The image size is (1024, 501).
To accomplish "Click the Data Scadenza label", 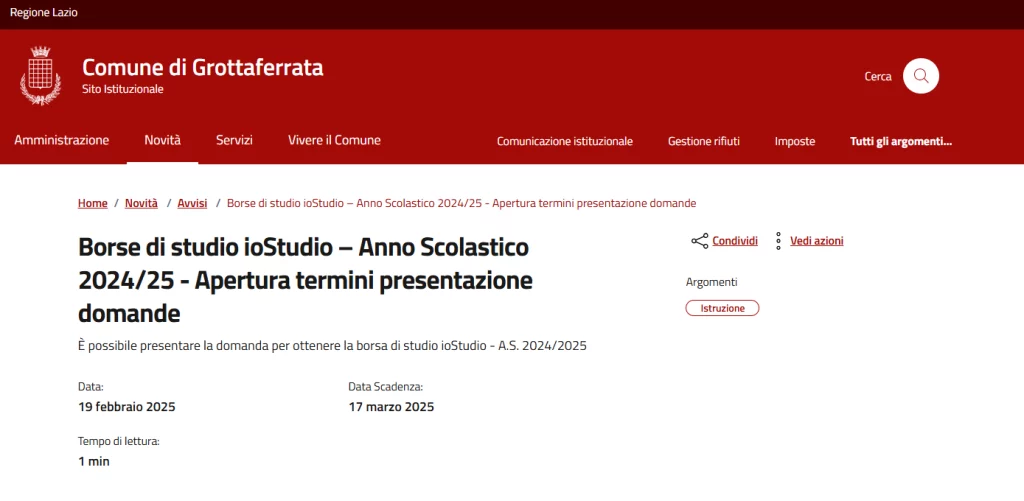I will pos(385,387).
